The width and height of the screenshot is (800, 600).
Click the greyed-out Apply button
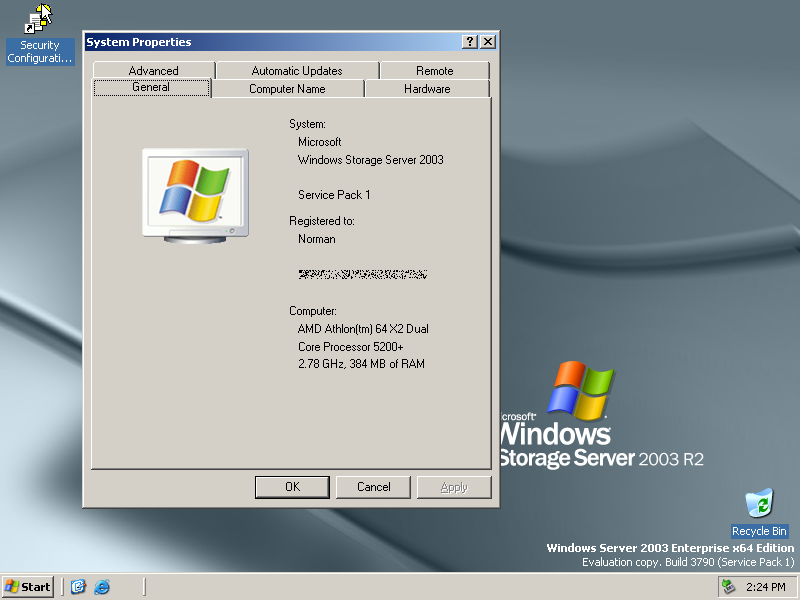454,487
